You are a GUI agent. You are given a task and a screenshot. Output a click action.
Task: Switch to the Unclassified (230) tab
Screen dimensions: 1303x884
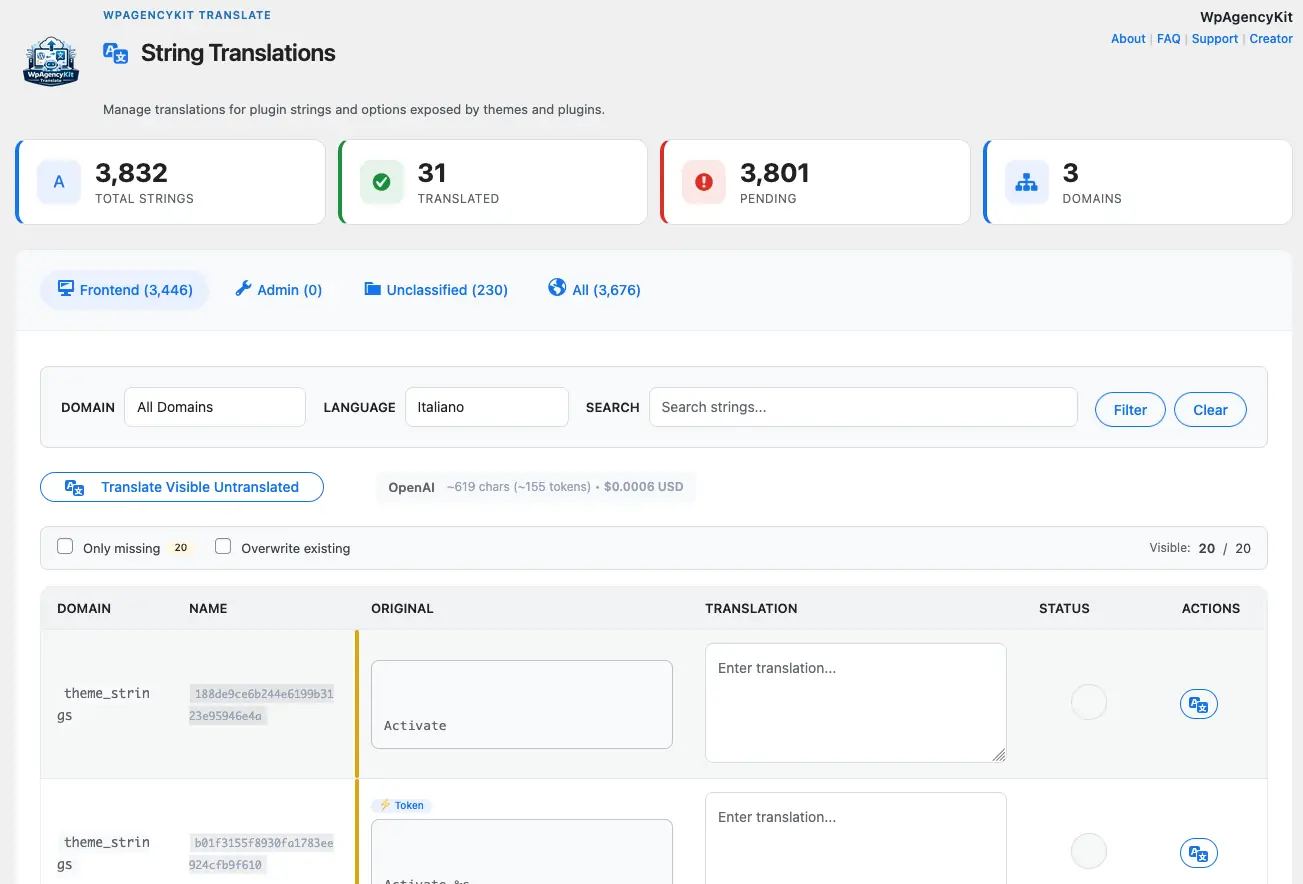pos(436,290)
